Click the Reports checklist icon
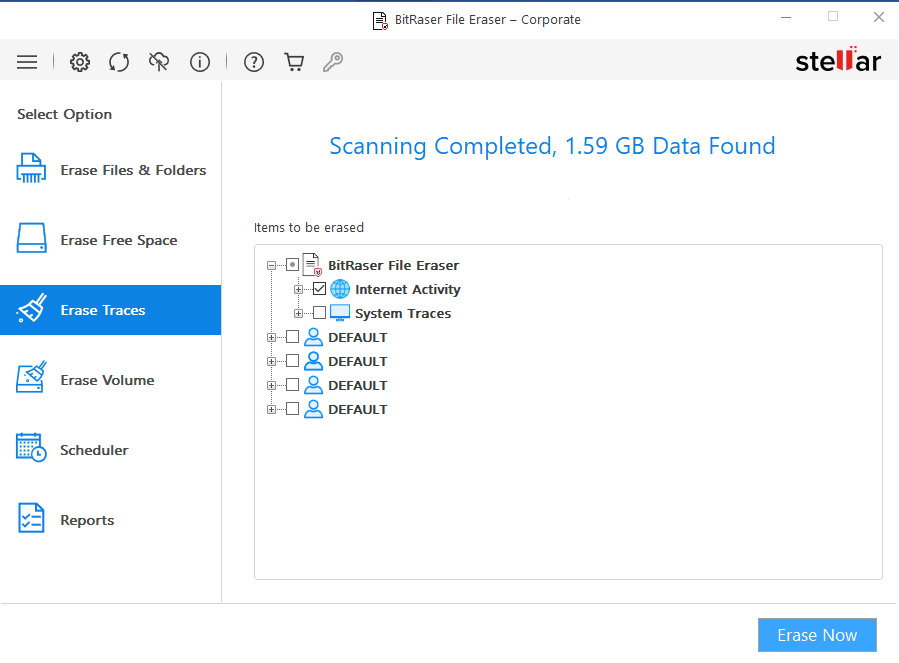This screenshot has height=663, width=899. coord(31,518)
